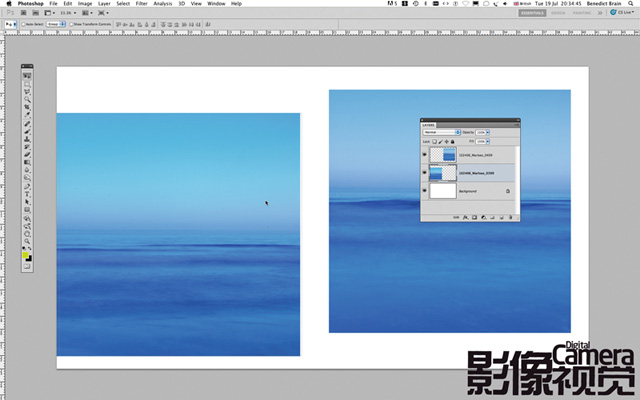This screenshot has height=400, width=640.
Task: Toggle Quick Mask mode at the bottom of Tools
Action: pos(27,266)
